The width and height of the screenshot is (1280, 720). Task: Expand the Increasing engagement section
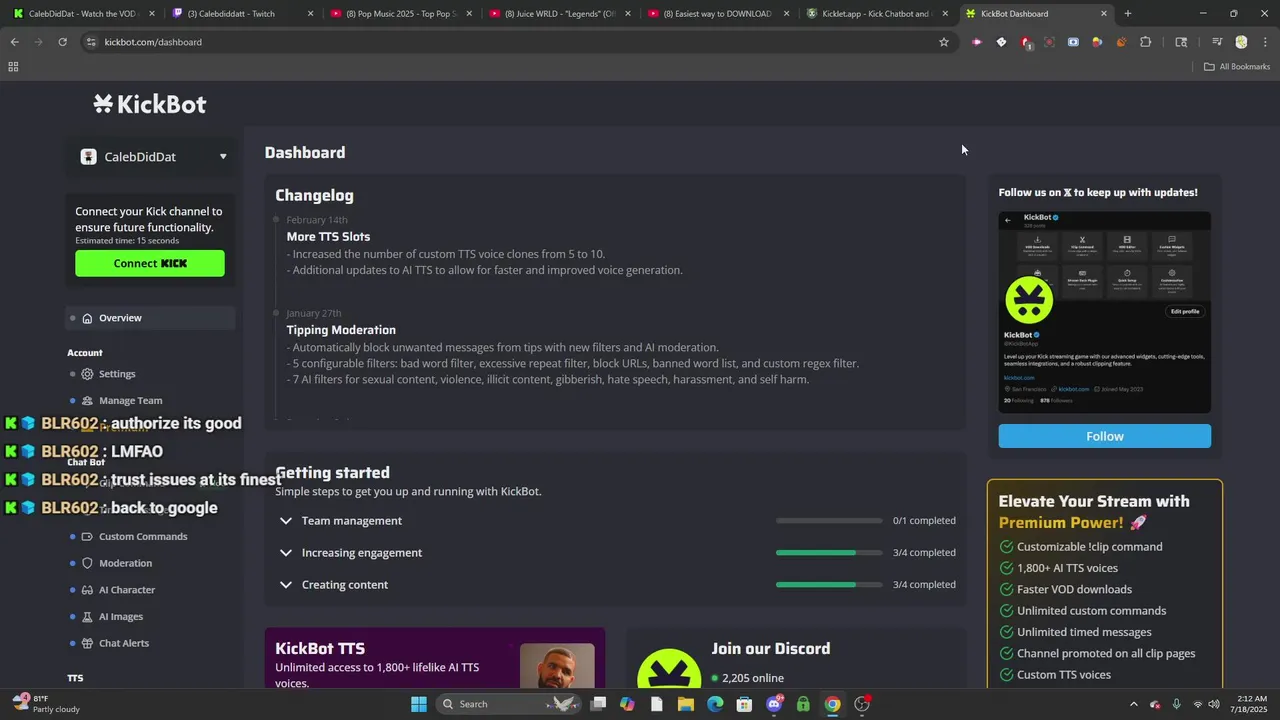616,552
